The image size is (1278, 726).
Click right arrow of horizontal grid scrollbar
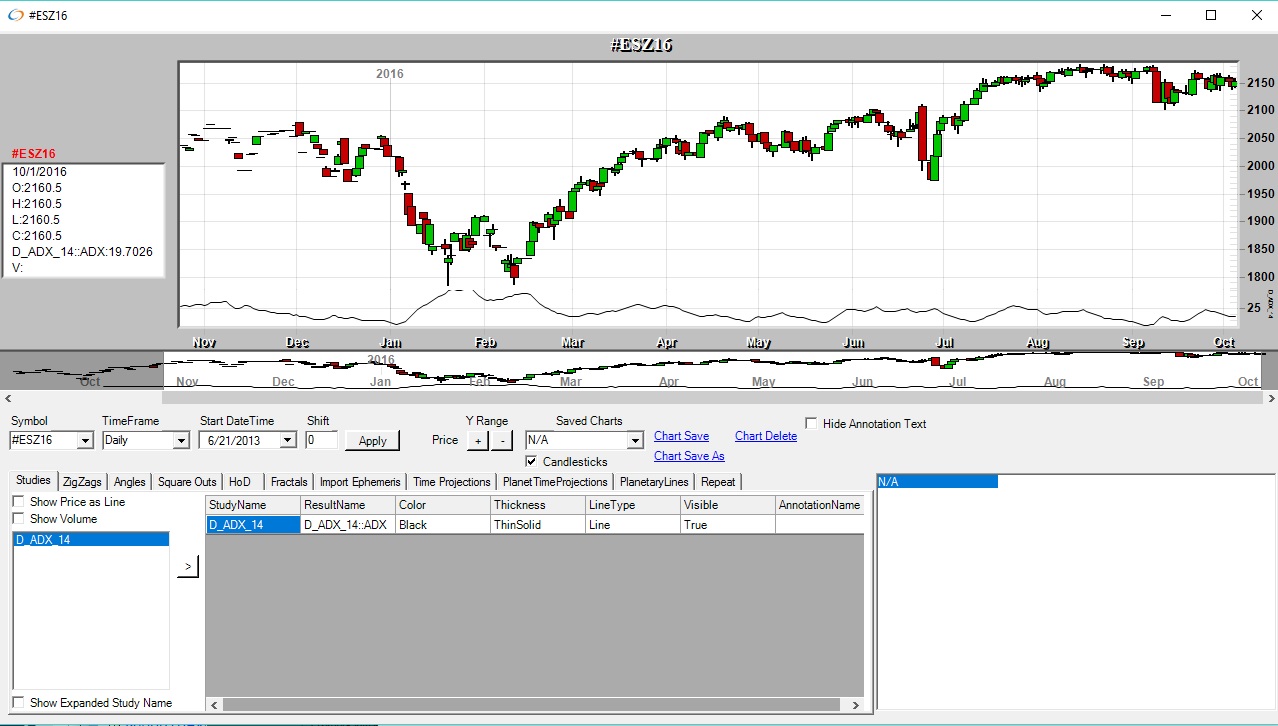(855, 705)
